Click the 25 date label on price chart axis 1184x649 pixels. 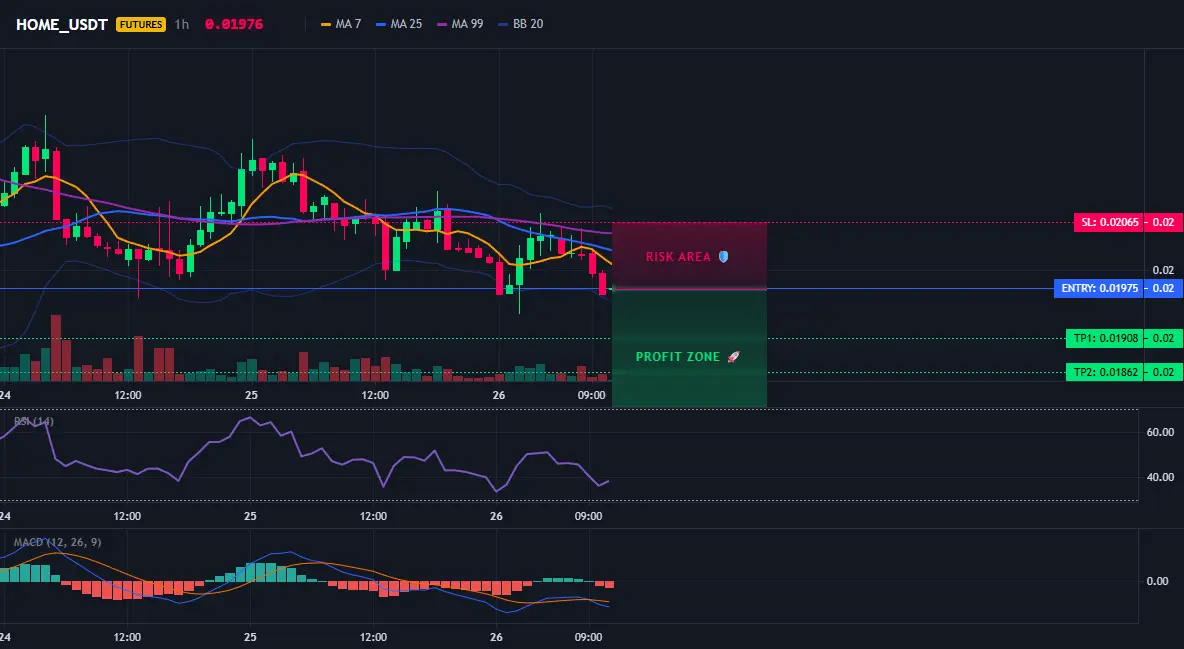[251, 395]
